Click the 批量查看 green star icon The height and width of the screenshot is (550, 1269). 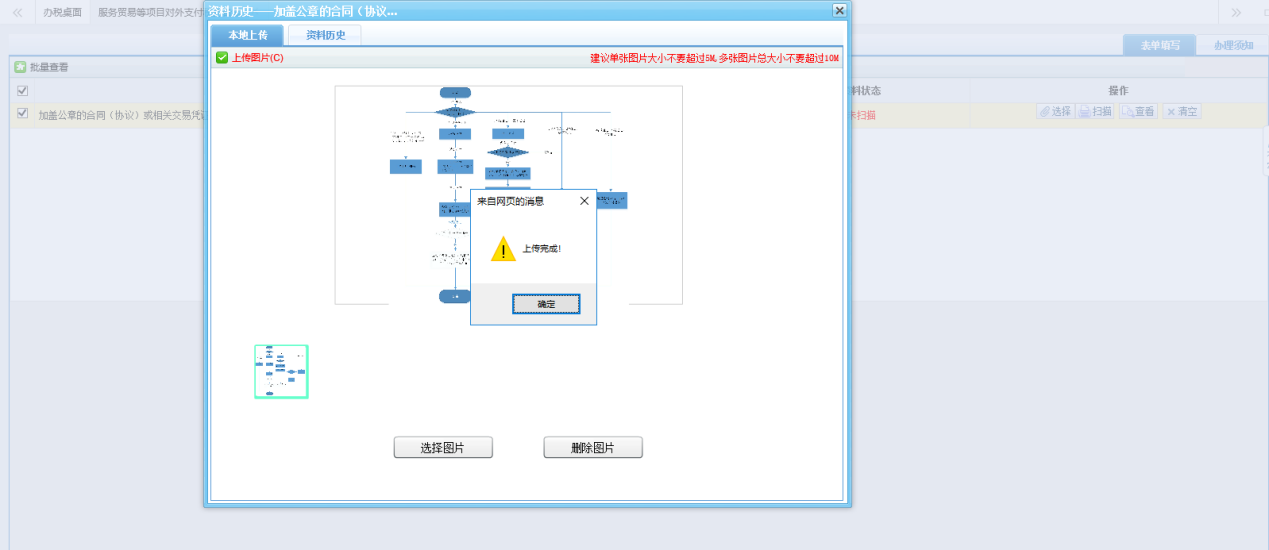tap(20, 68)
